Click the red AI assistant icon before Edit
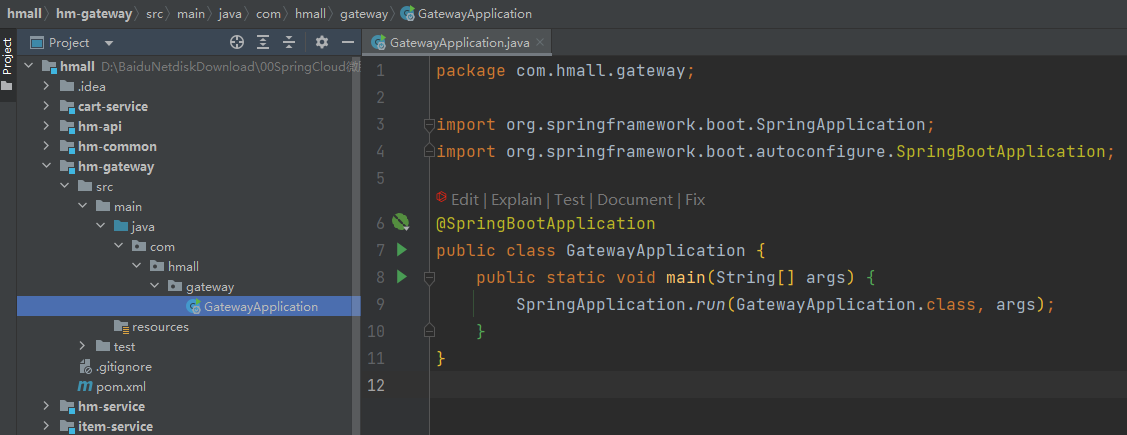The image size is (1127, 435). click(x=441, y=198)
